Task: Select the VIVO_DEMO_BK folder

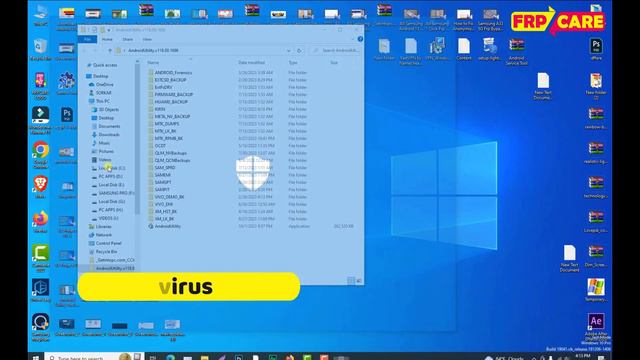Action: [x=169, y=197]
